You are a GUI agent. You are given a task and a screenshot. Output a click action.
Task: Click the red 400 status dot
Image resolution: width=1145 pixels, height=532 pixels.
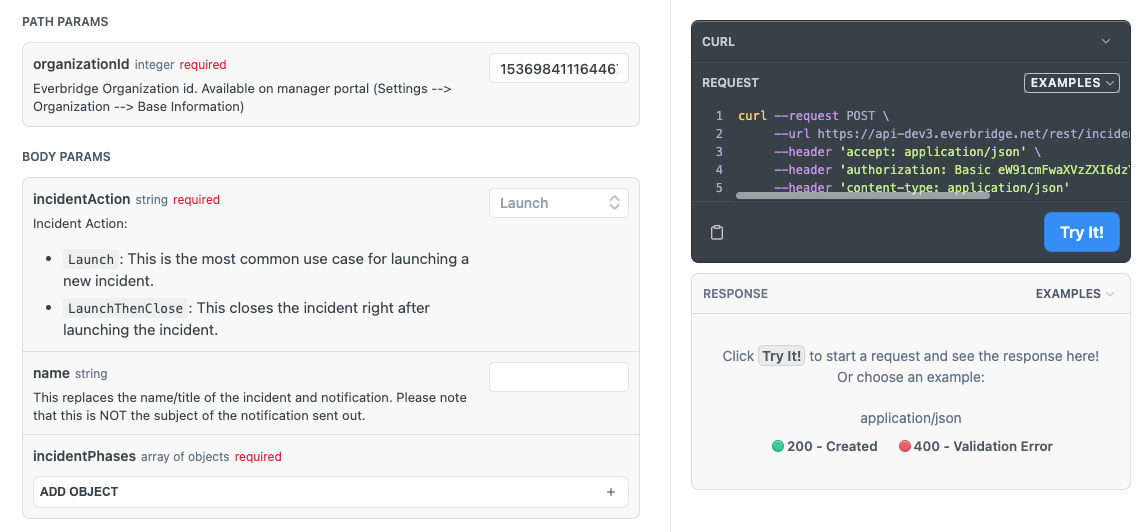pyautogui.click(x=905, y=446)
